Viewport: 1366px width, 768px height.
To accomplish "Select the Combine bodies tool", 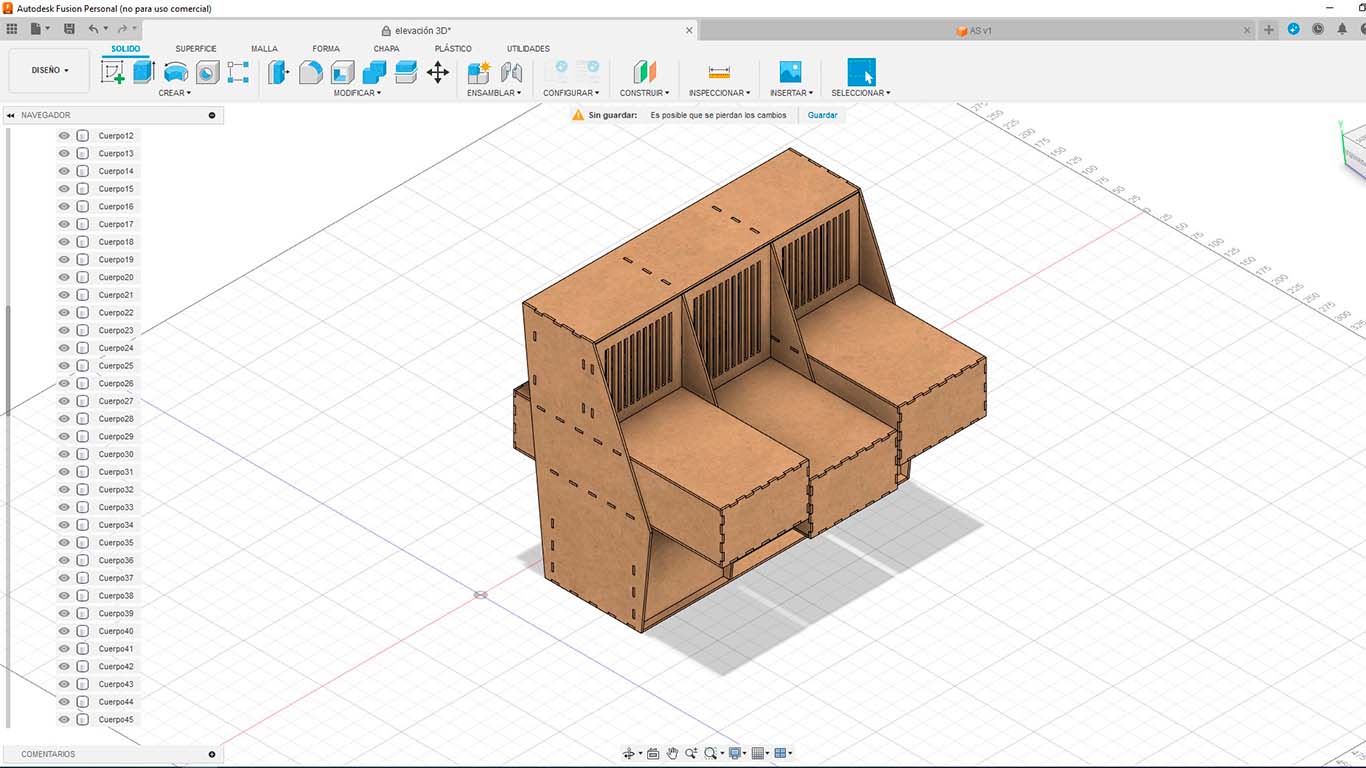I will tap(374, 72).
